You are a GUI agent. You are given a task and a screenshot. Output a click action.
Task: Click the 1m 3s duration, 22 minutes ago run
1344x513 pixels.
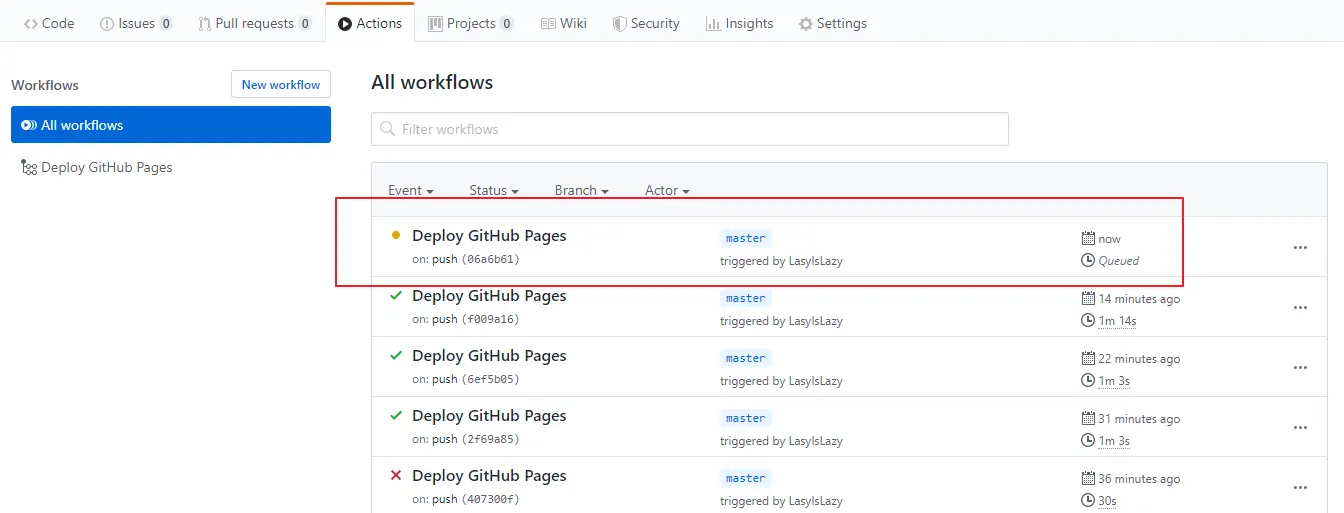(1115, 381)
